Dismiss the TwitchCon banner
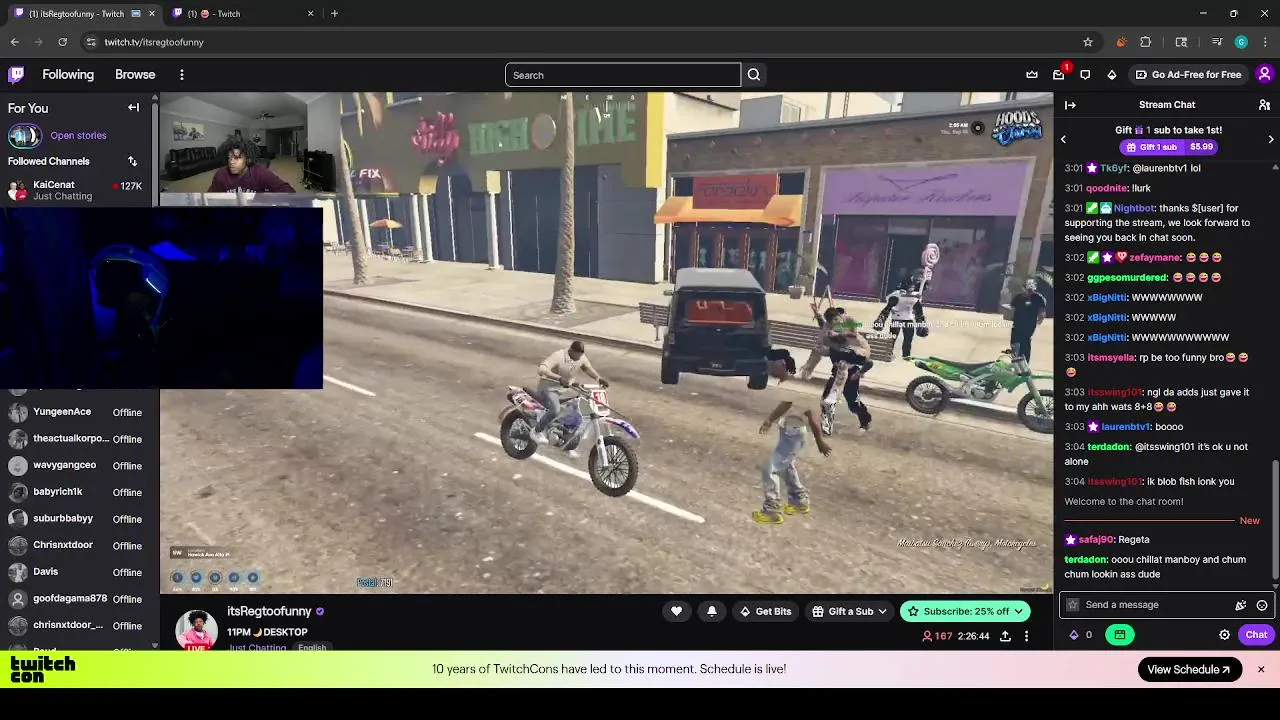The height and width of the screenshot is (720, 1280). [x=1261, y=669]
